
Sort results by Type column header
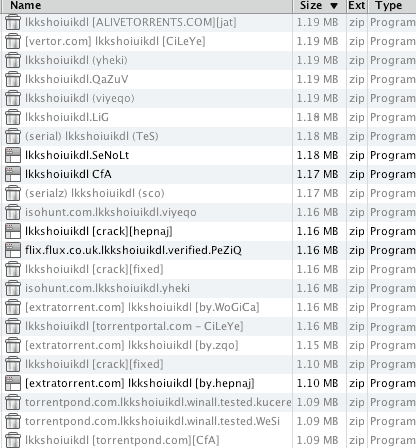click(x=392, y=6)
